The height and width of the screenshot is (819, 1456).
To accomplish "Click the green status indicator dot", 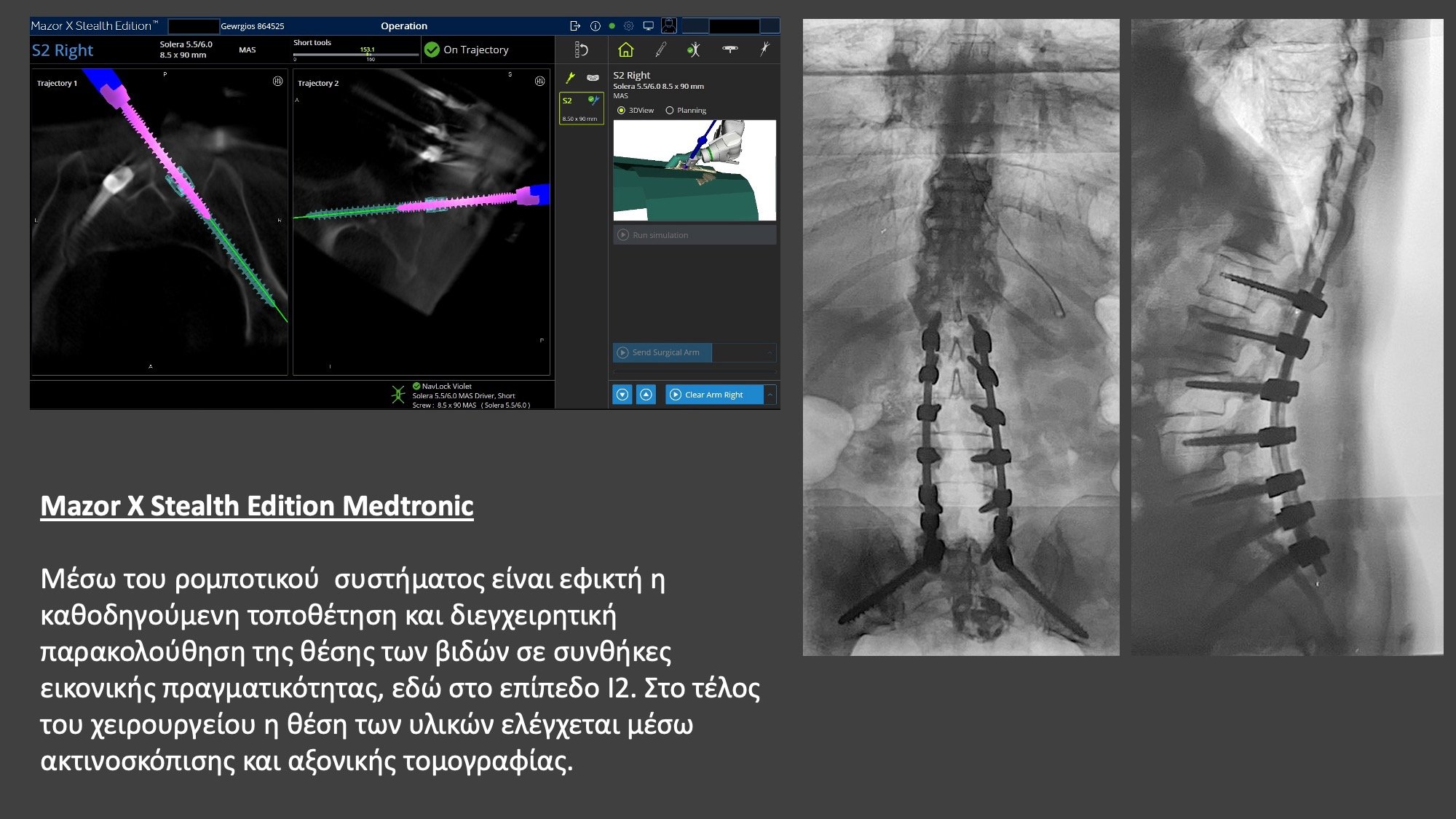I will 612,26.
